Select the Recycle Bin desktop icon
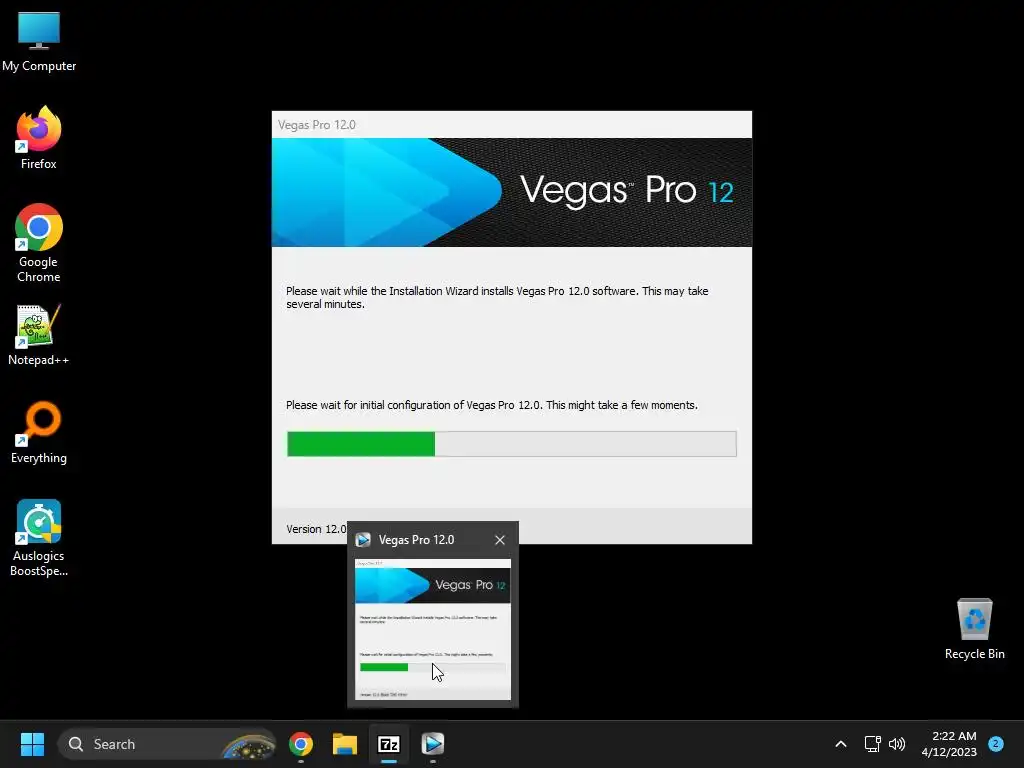This screenshot has width=1024, height=768. [x=974, y=629]
